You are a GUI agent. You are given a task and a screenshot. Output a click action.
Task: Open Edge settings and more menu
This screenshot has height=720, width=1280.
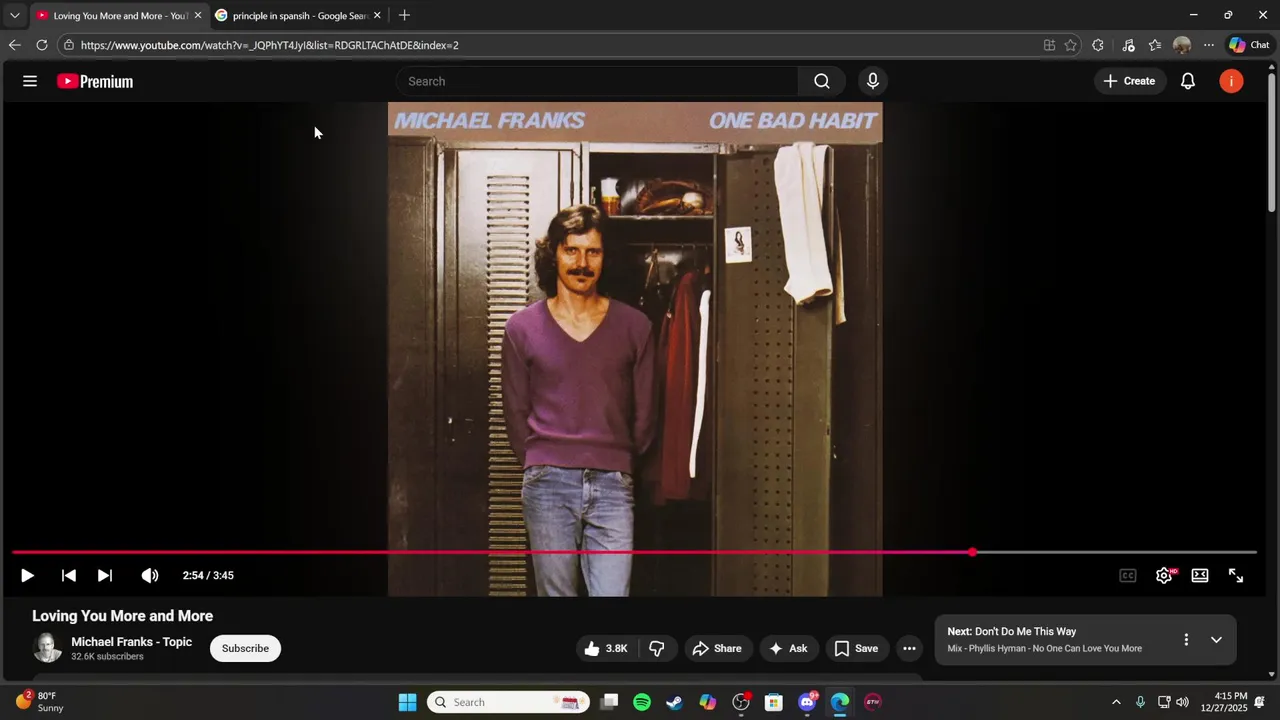tap(1209, 45)
